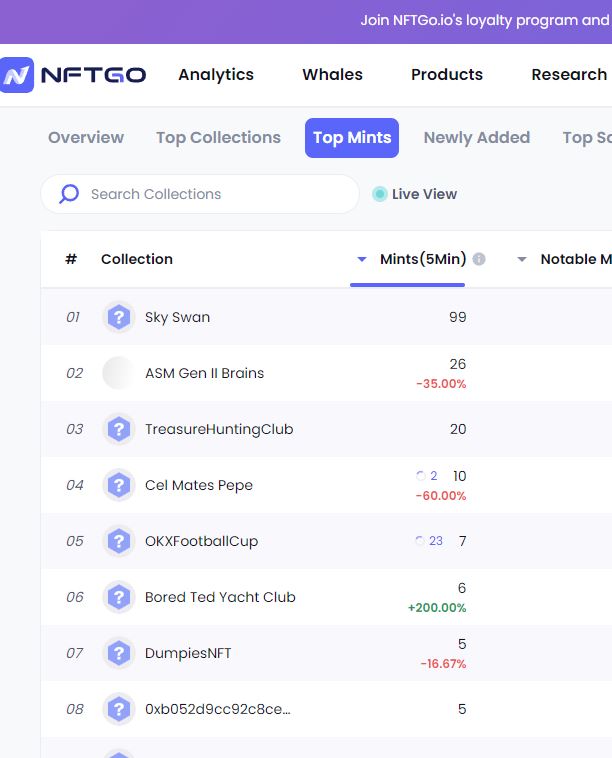Open the 0xb052d9cc92c8ce... collection
This screenshot has width=612, height=758.
pyautogui.click(x=218, y=709)
